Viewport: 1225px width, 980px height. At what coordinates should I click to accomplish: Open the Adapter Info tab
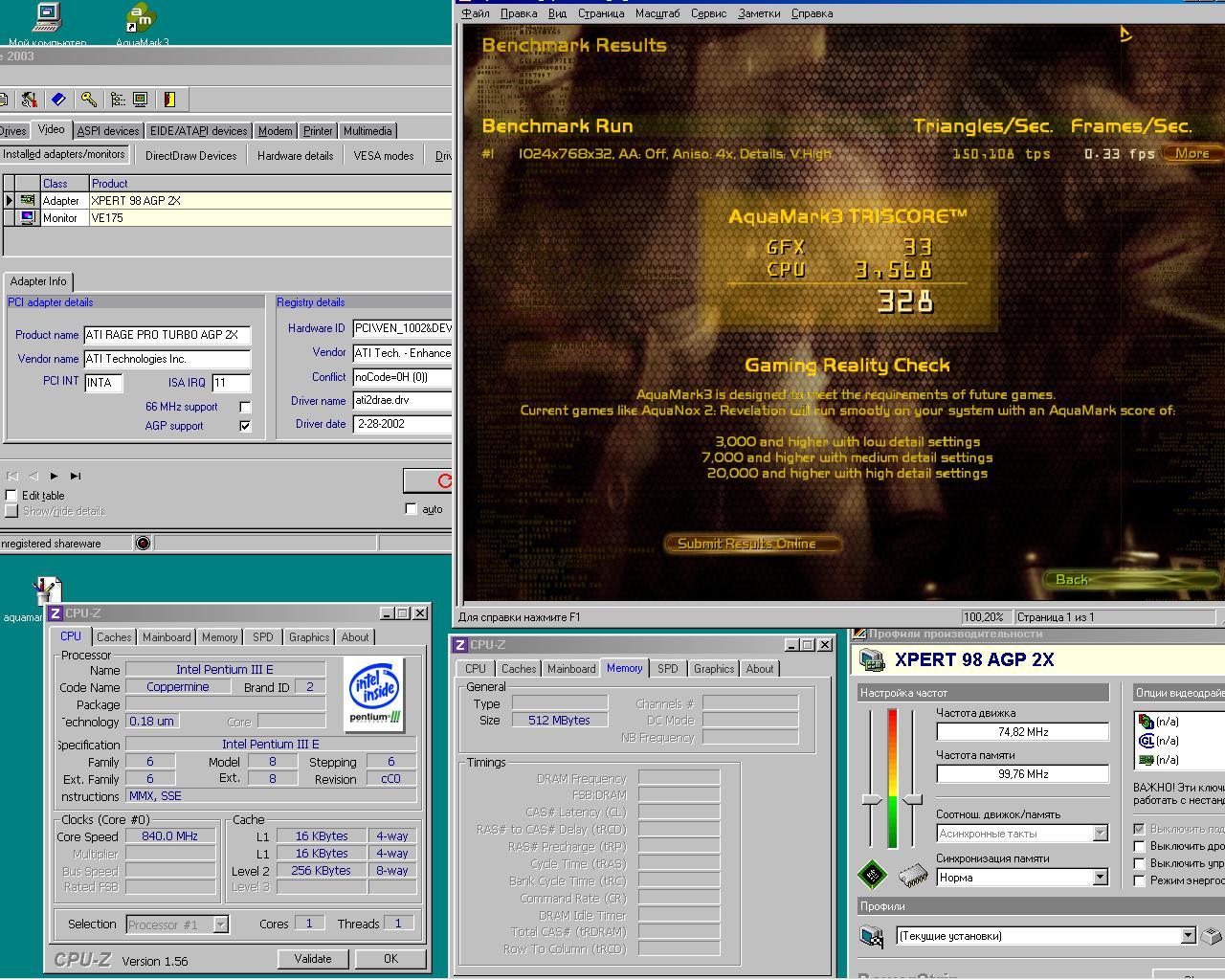38,281
